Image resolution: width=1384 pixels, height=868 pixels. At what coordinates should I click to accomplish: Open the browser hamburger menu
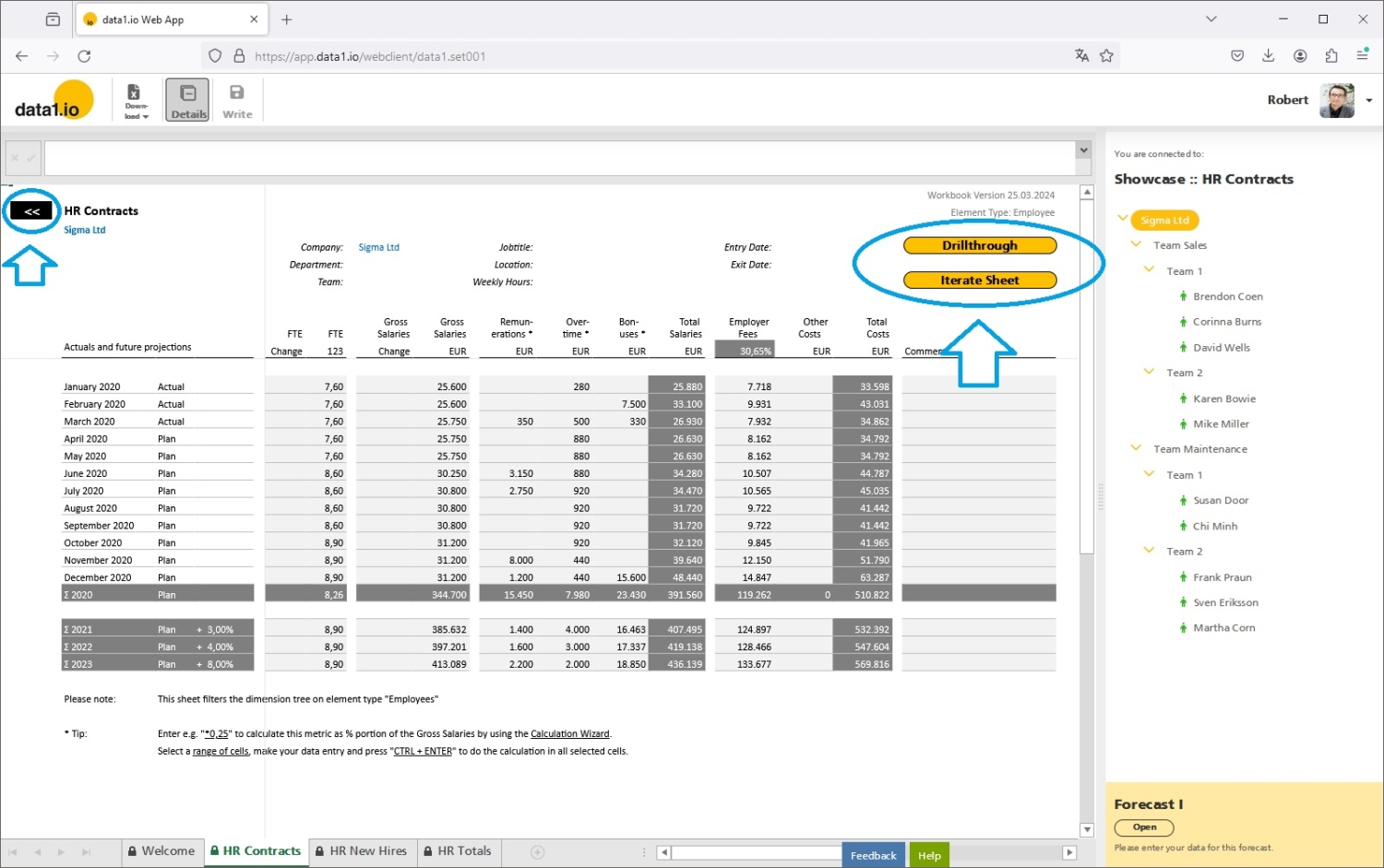click(x=1362, y=56)
